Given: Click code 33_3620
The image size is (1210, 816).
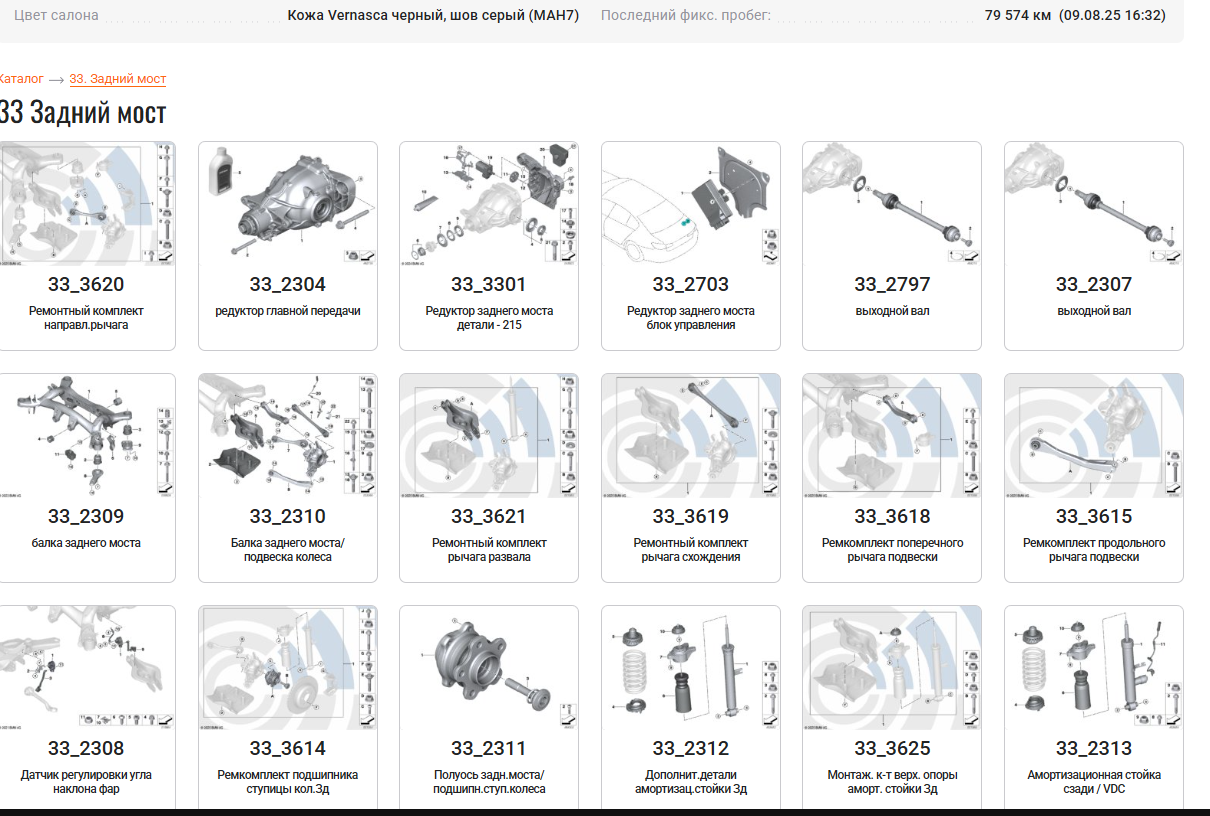Looking at the screenshot, I should point(86,284).
